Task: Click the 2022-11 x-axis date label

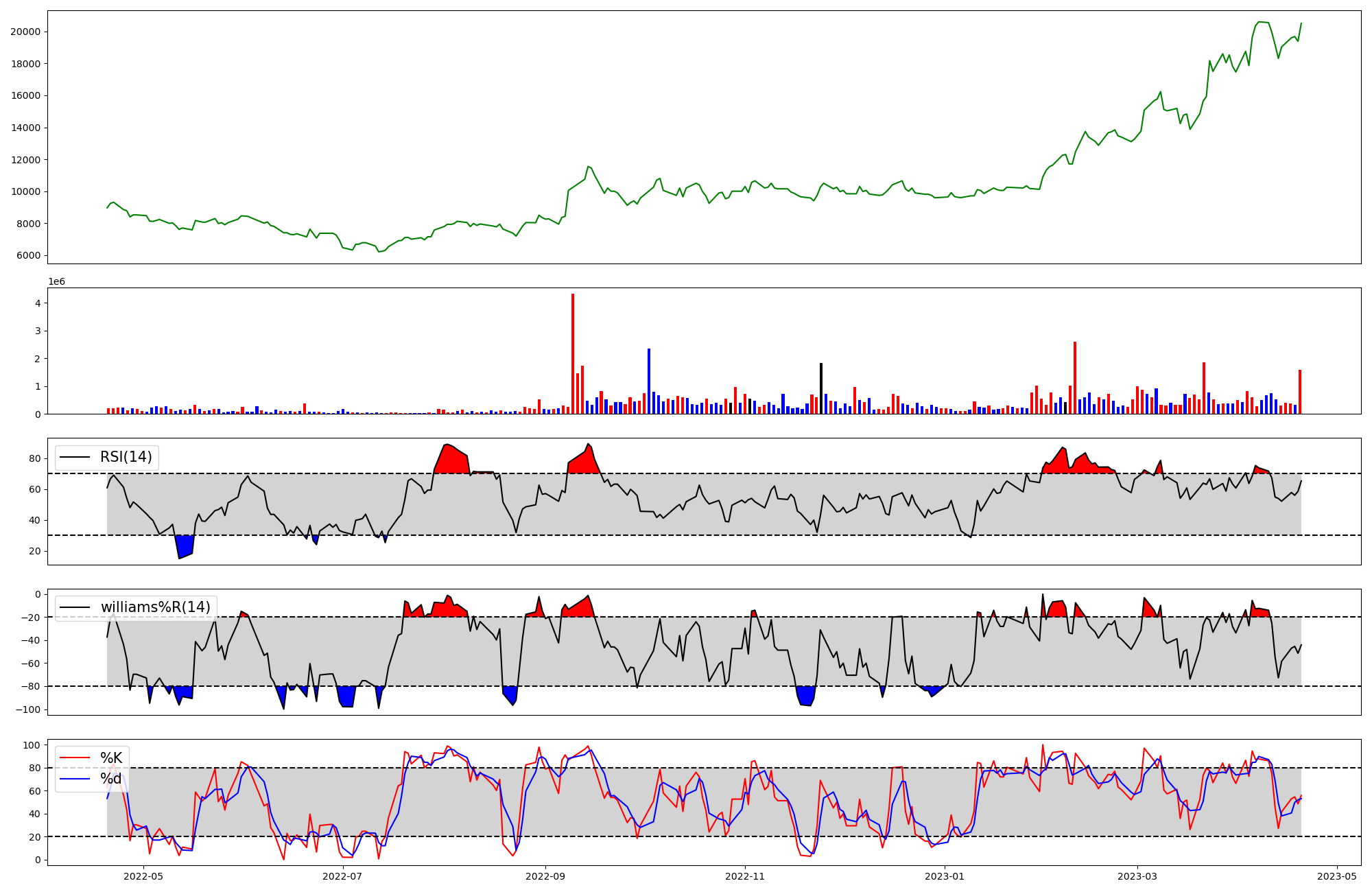Action: pos(745,876)
